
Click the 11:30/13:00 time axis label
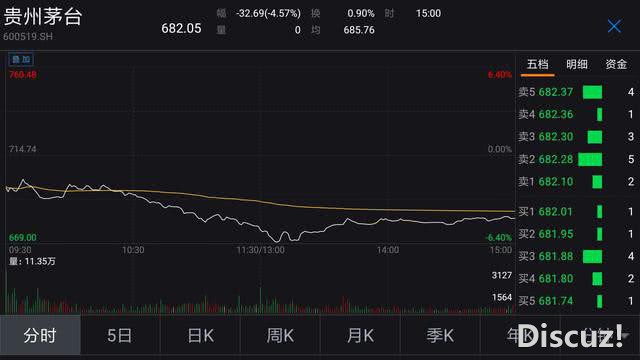pyautogui.click(x=260, y=250)
